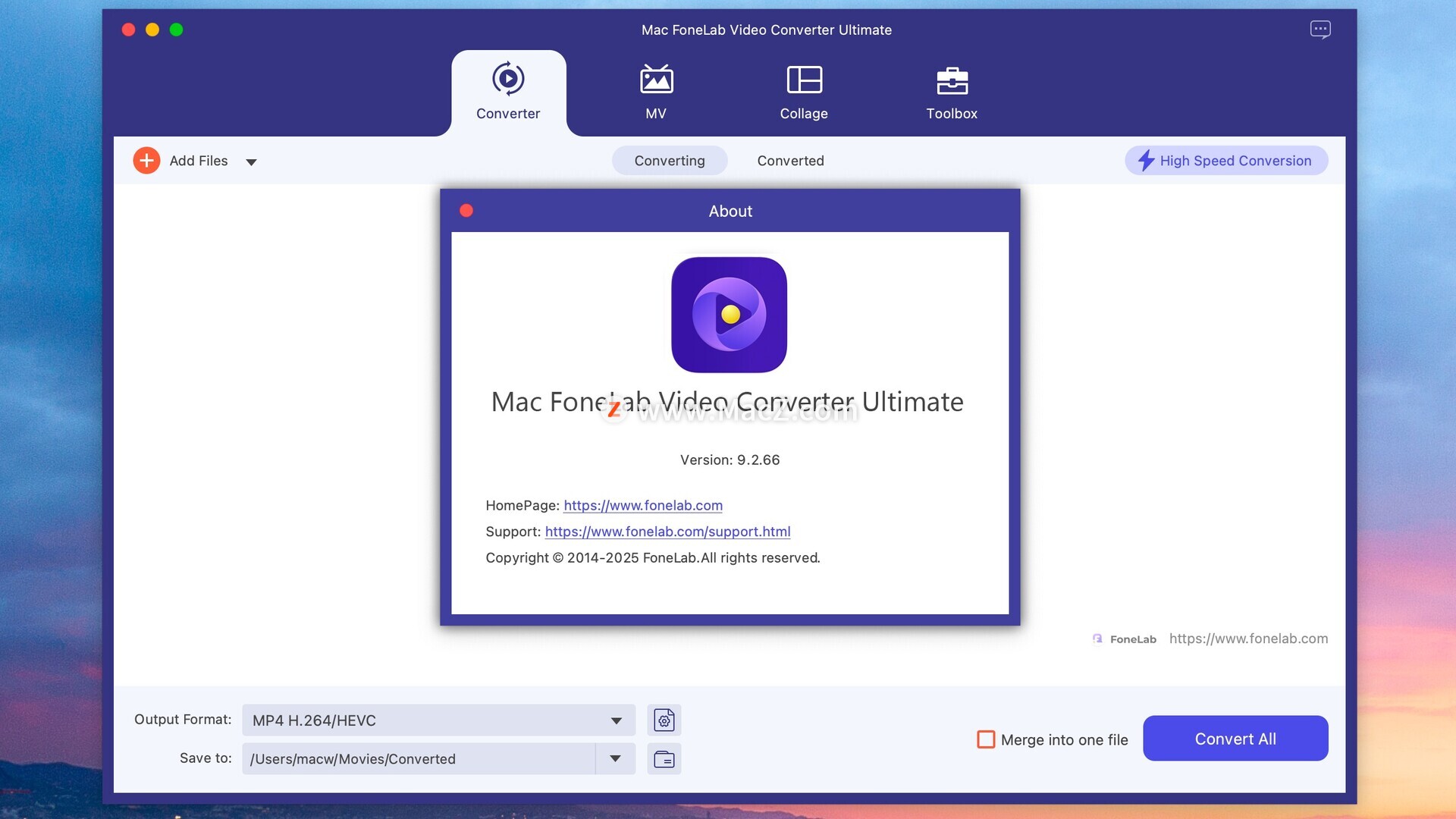Select the Converted tab
This screenshot has width=1456, height=819.
[x=790, y=161]
